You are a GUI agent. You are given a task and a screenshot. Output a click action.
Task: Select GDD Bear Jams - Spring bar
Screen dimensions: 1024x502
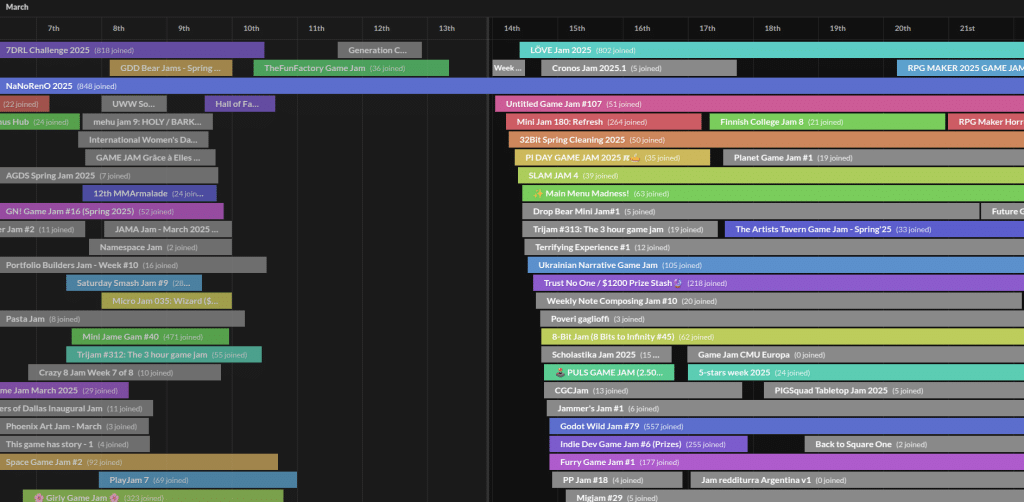point(171,68)
